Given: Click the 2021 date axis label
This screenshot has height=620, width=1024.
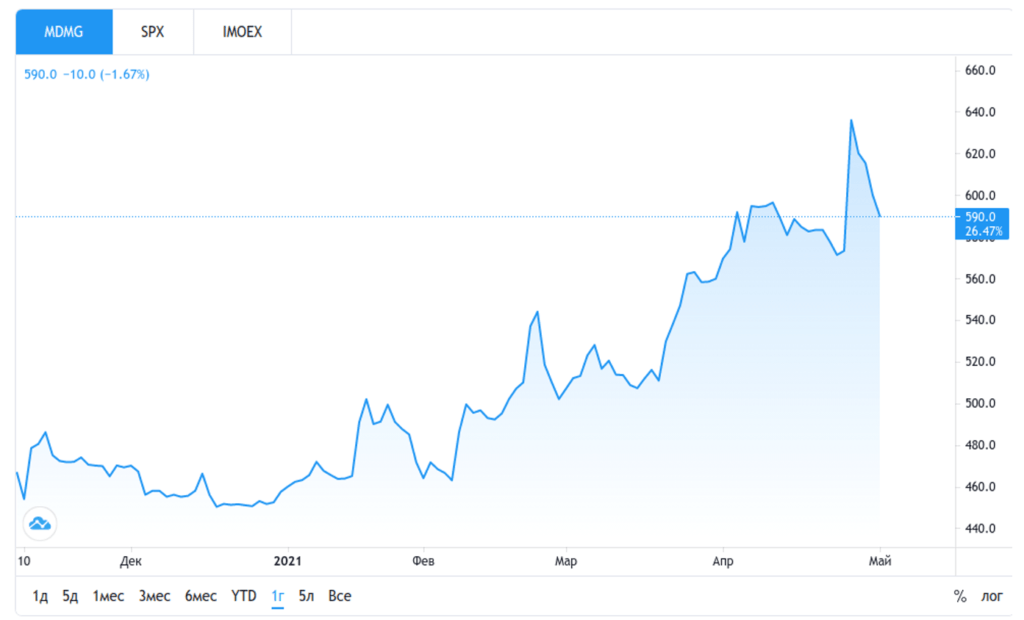Looking at the screenshot, I should (x=286, y=561).
